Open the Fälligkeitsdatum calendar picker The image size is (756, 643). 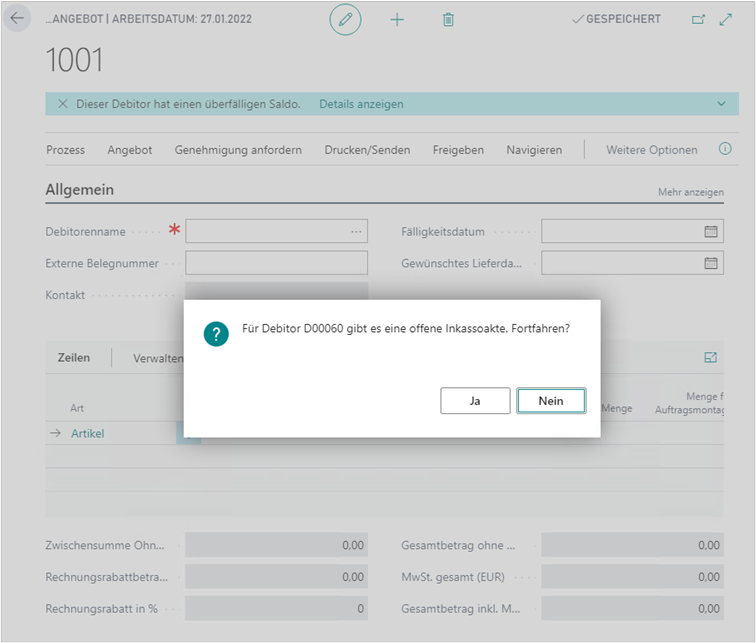(x=711, y=231)
